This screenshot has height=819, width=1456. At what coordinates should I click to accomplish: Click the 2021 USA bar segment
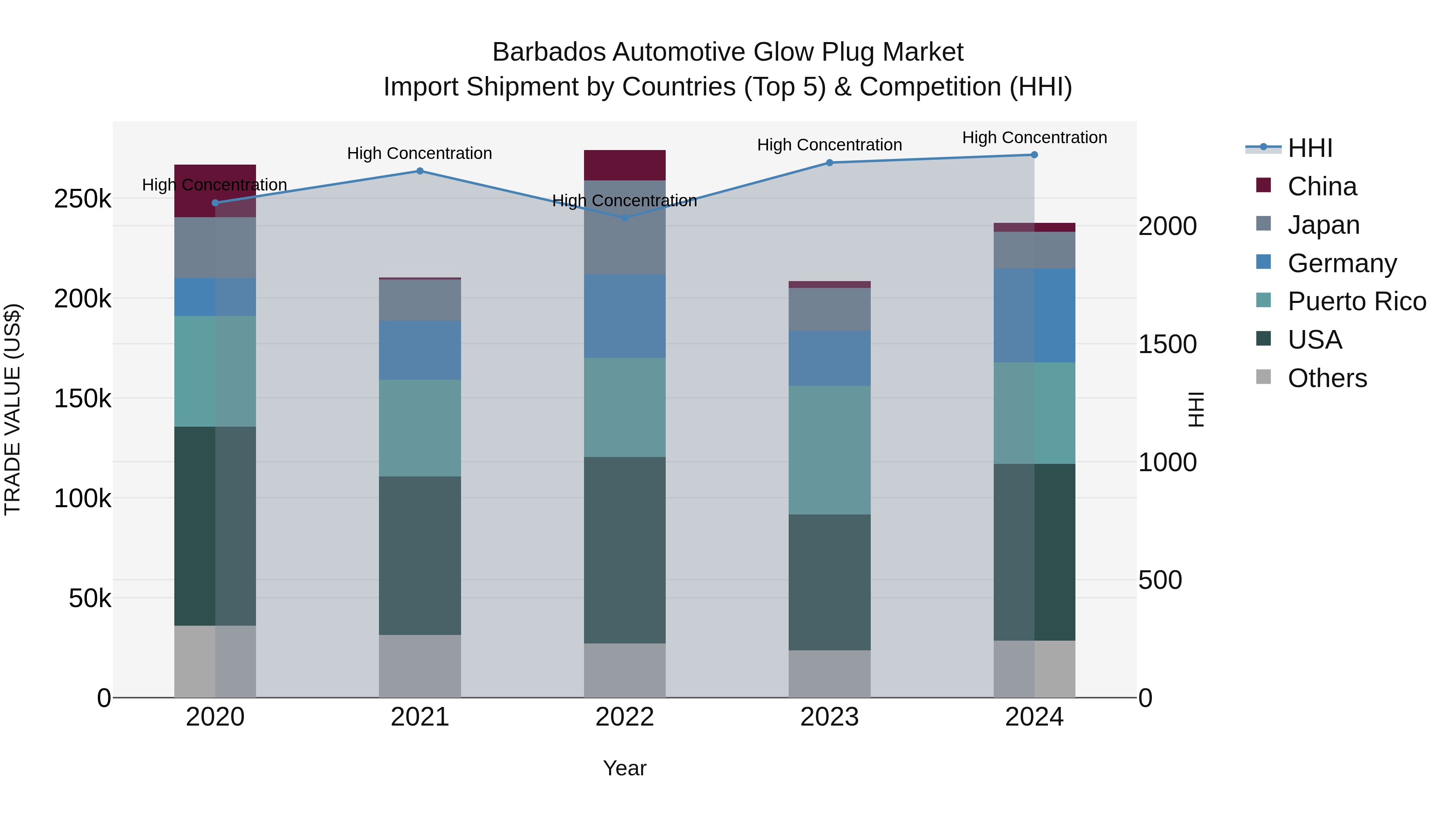coord(420,556)
